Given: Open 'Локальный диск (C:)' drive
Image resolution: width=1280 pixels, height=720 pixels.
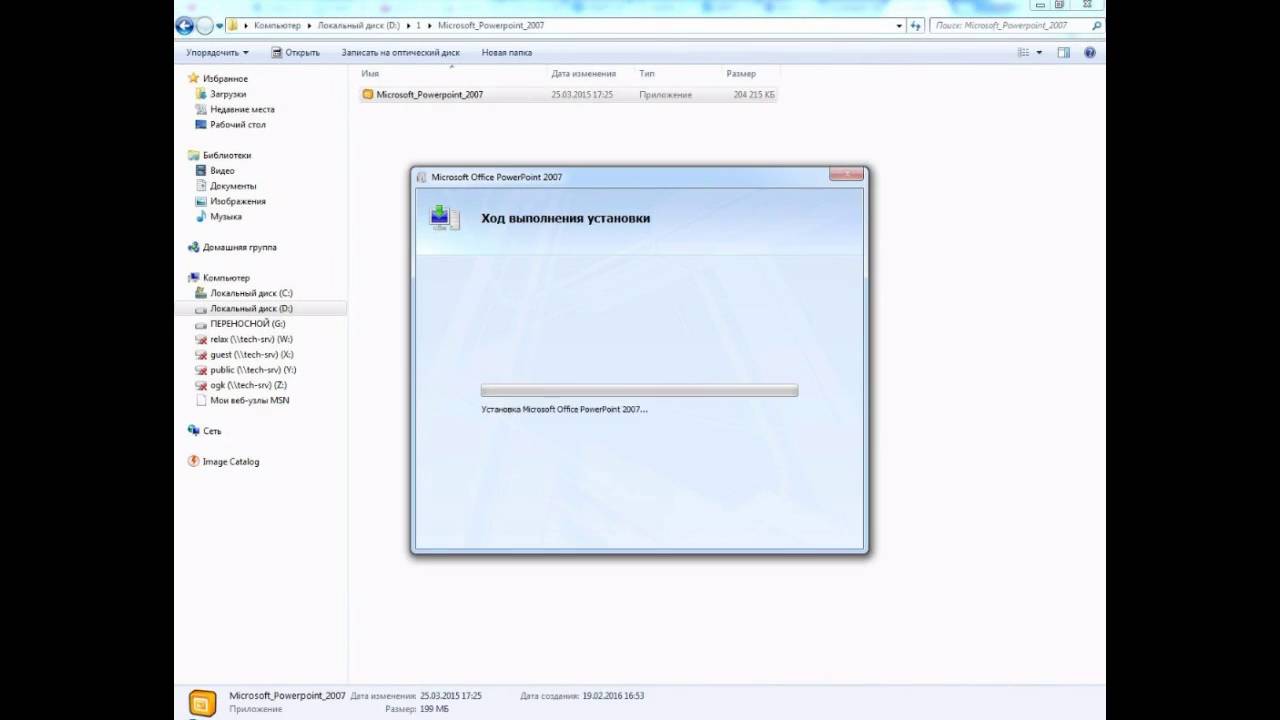Looking at the screenshot, I should pos(251,293).
